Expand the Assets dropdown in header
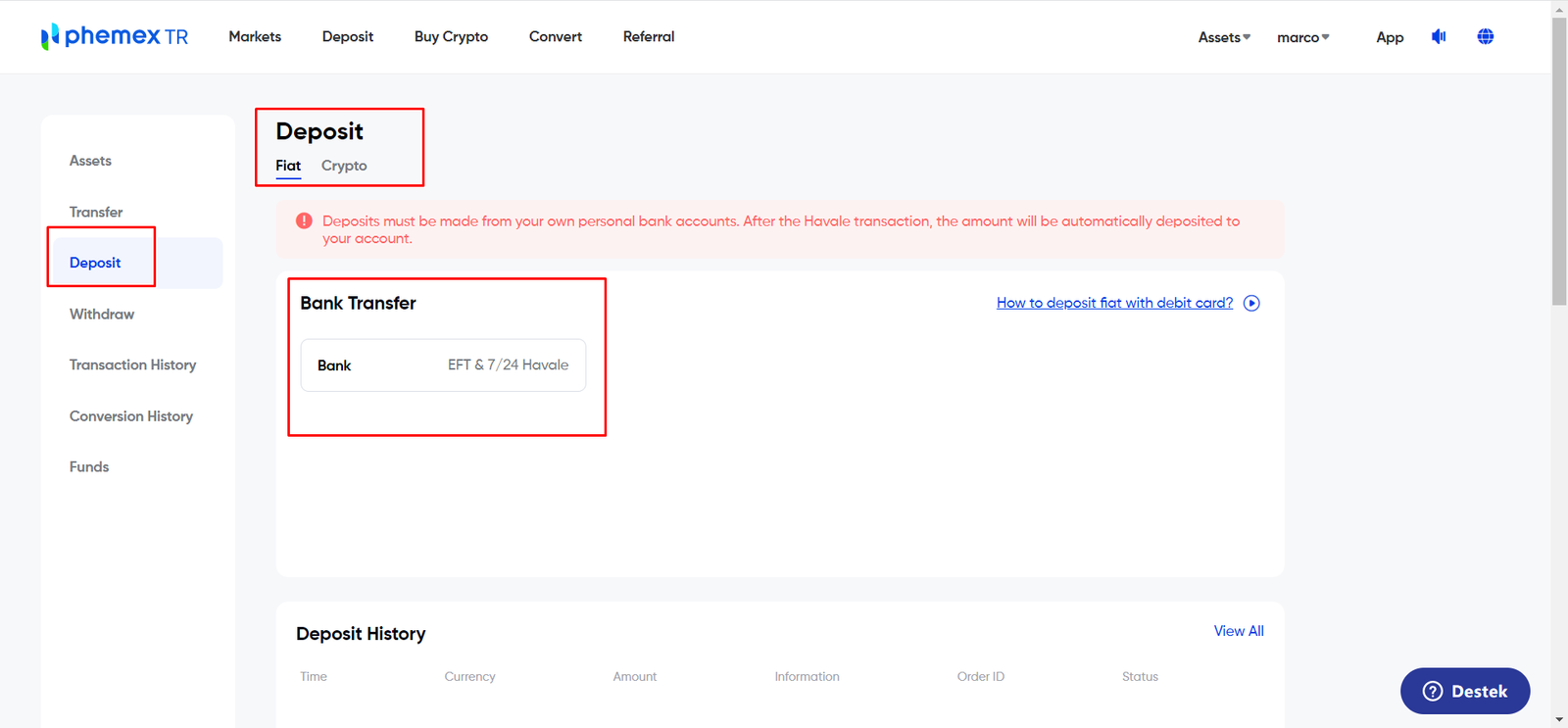This screenshot has height=728, width=1568. (1224, 37)
